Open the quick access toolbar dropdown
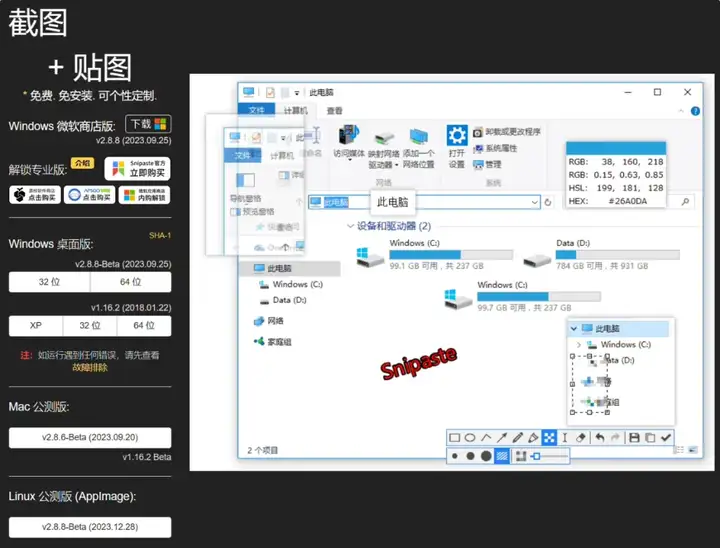The image size is (720, 548). point(297,93)
